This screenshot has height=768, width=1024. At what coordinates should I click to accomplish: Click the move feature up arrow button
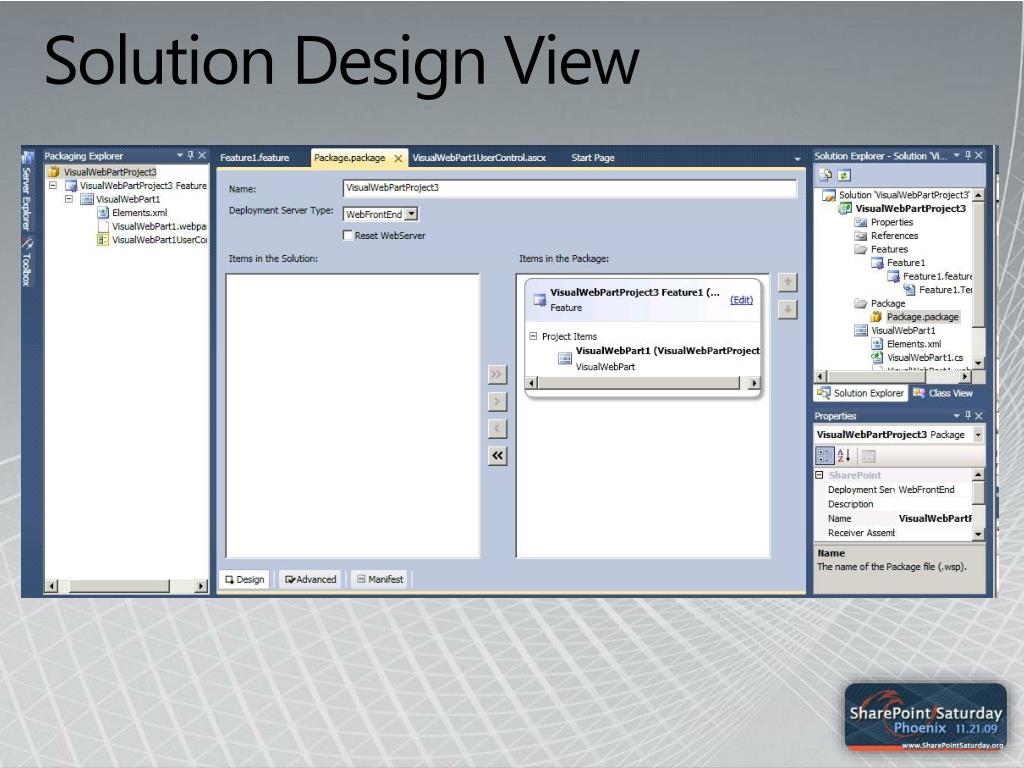pos(788,282)
